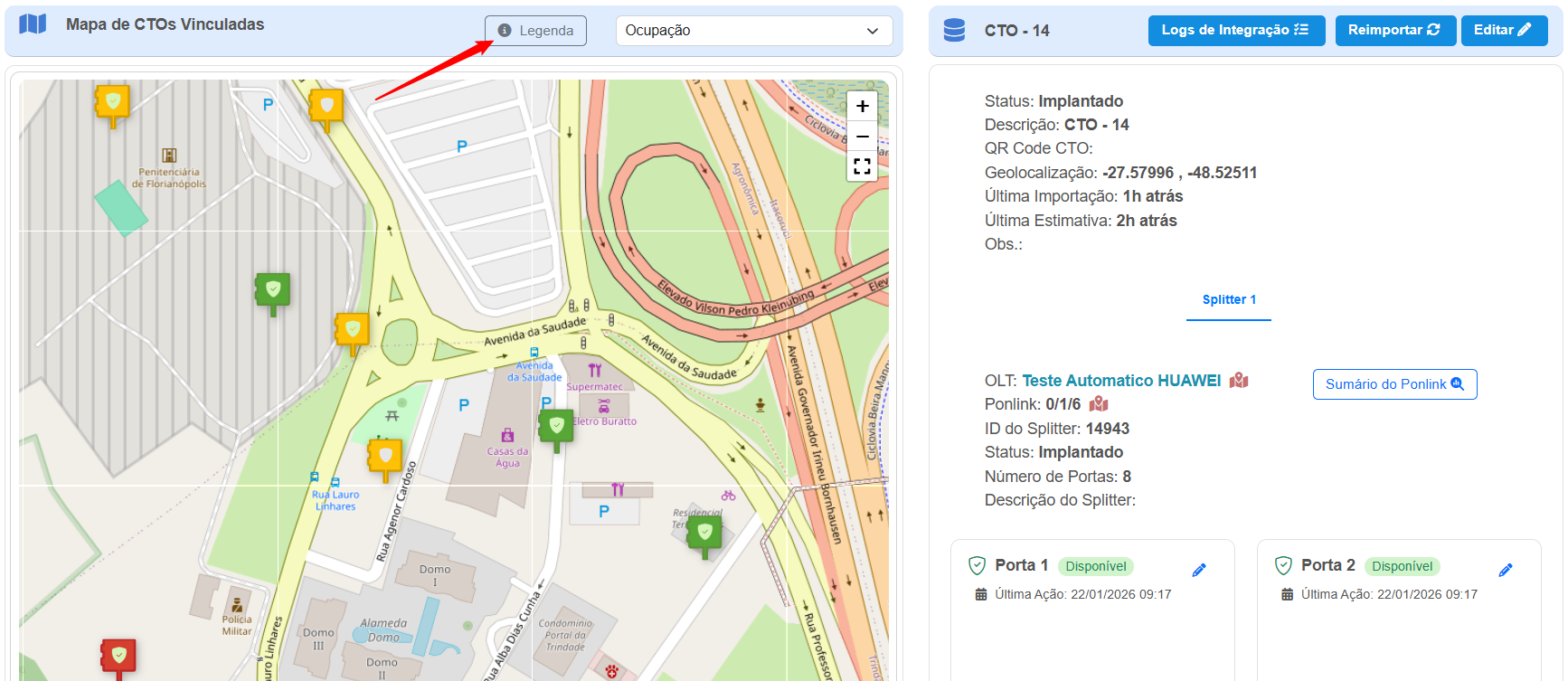Click green CTO marker near Eletro Buratto

(x=556, y=426)
